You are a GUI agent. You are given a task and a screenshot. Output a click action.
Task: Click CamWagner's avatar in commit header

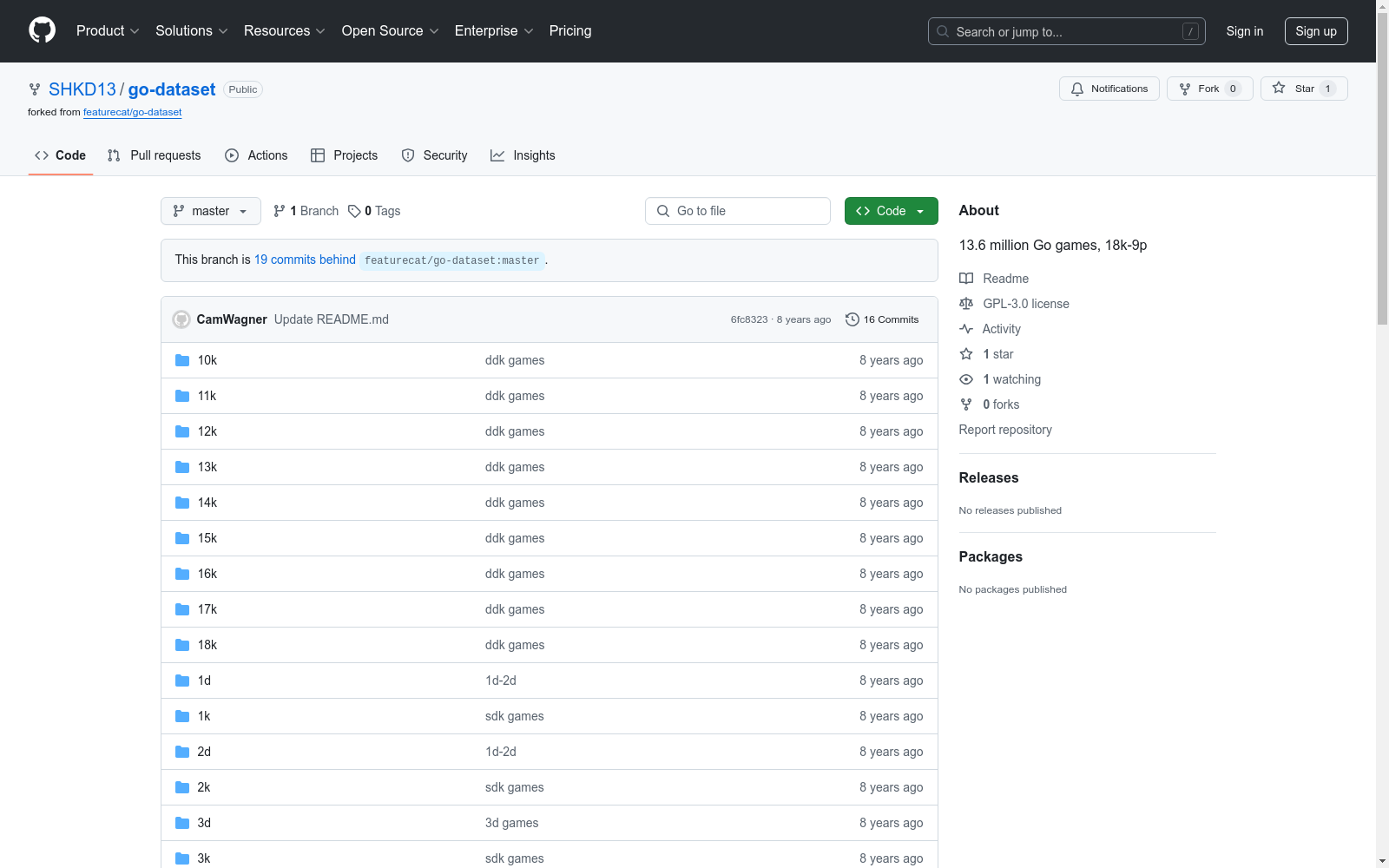pos(181,319)
